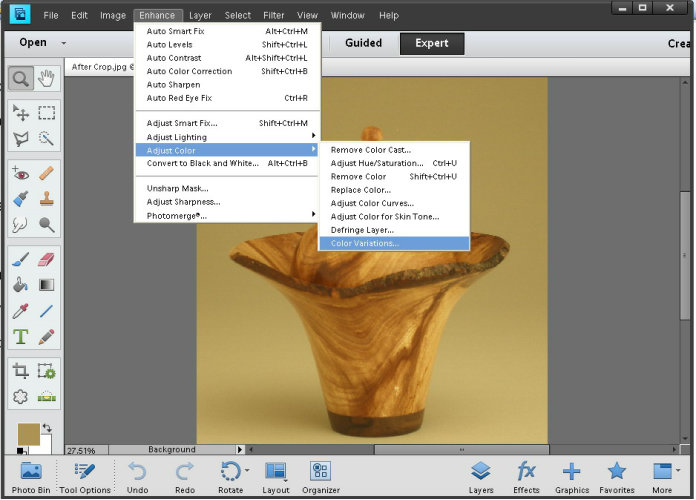Pick the Red Eye Removal tool

pos(20,174)
